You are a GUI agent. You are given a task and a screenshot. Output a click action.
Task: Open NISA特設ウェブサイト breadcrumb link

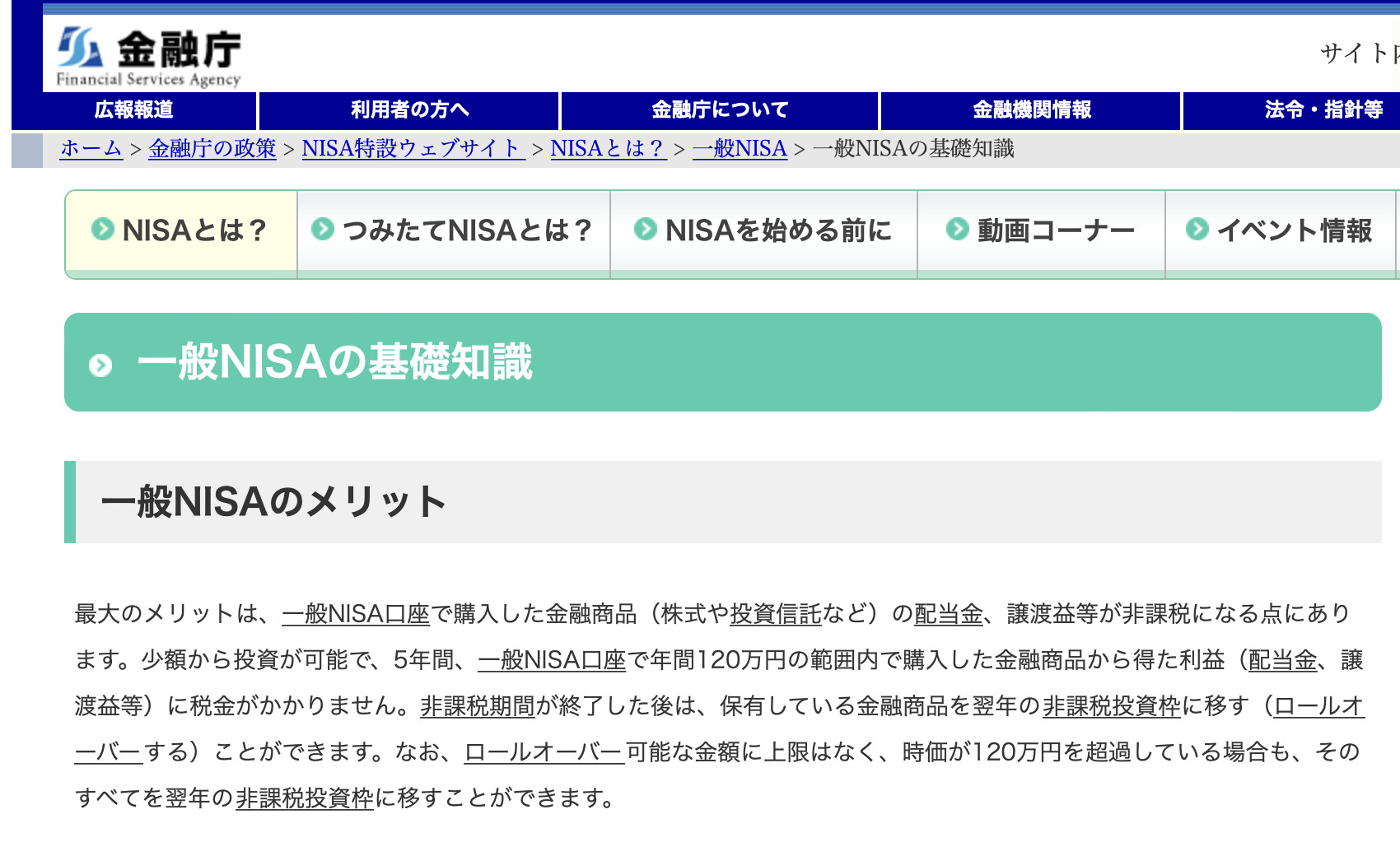click(x=413, y=148)
